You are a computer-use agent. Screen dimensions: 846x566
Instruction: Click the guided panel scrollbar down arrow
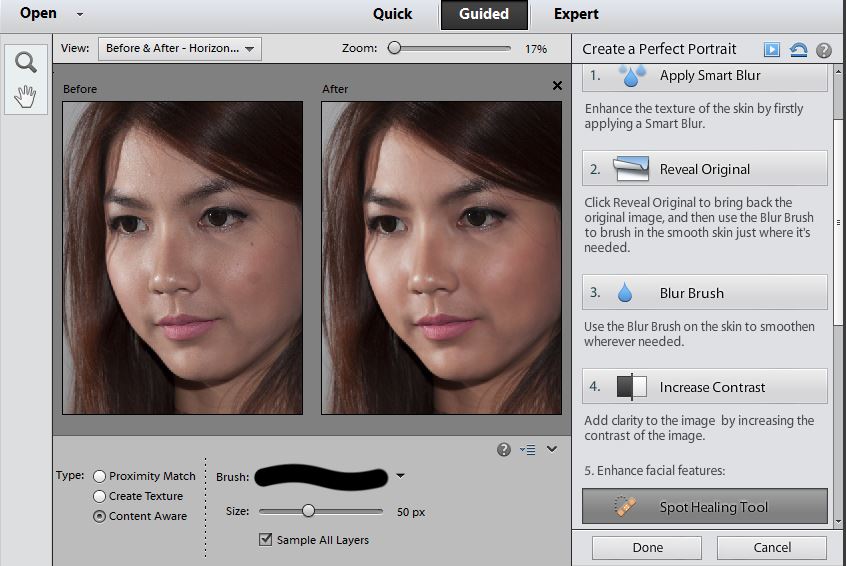(838, 521)
